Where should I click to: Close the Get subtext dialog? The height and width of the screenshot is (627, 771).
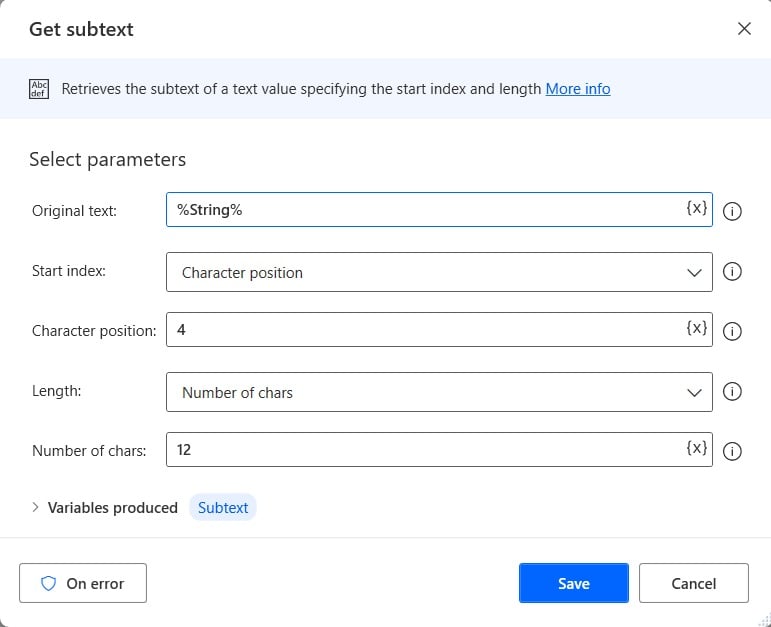coord(744,29)
